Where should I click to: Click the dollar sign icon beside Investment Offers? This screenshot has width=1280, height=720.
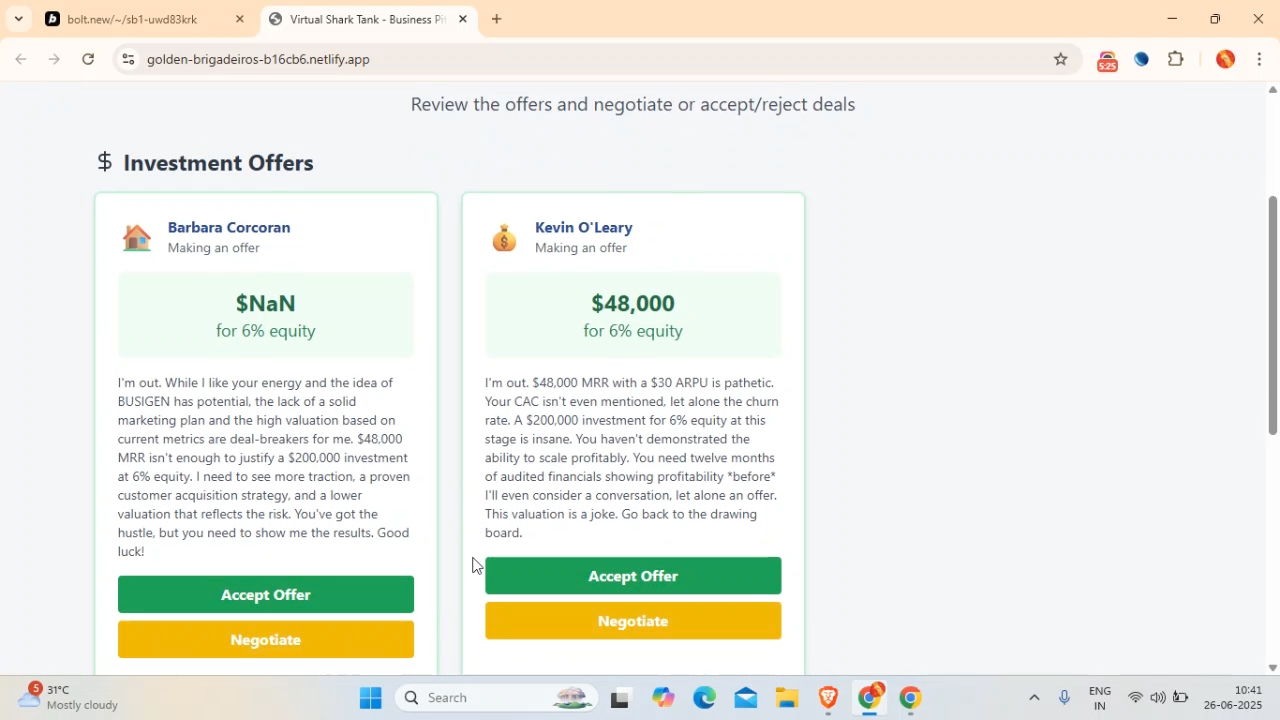tap(105, 162)
